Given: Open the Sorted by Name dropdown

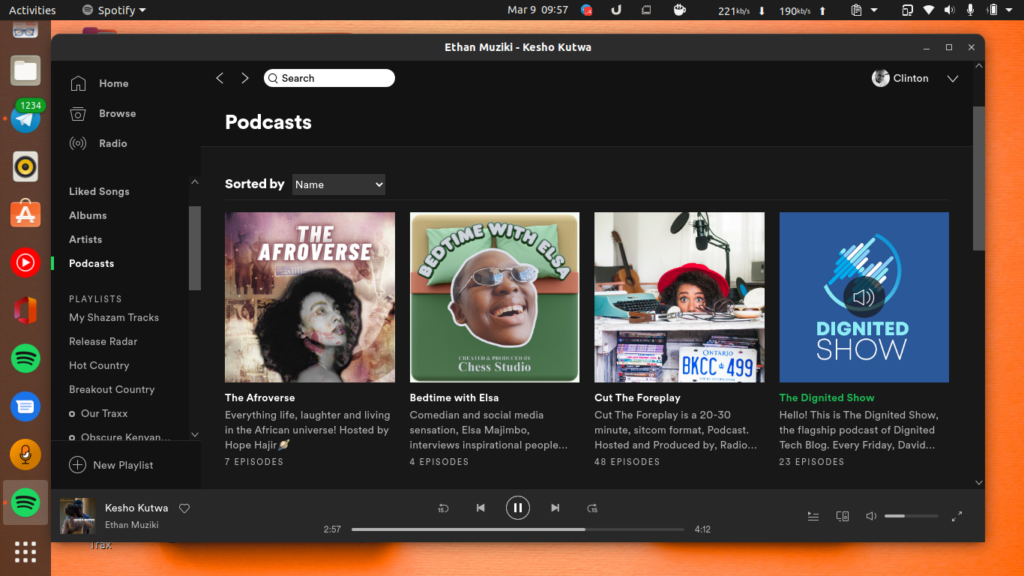Looking at the screenshot, I should (x=338, y=185).
